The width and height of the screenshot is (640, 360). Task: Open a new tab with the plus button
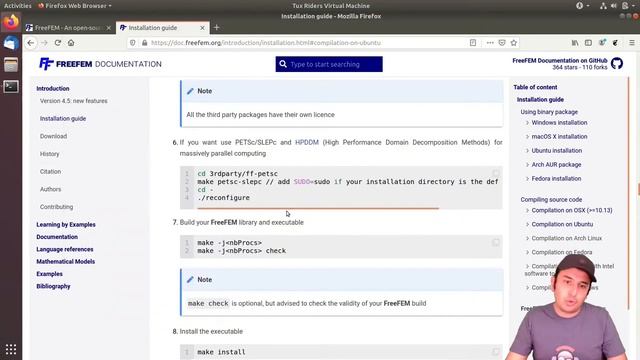click(217, 28)
